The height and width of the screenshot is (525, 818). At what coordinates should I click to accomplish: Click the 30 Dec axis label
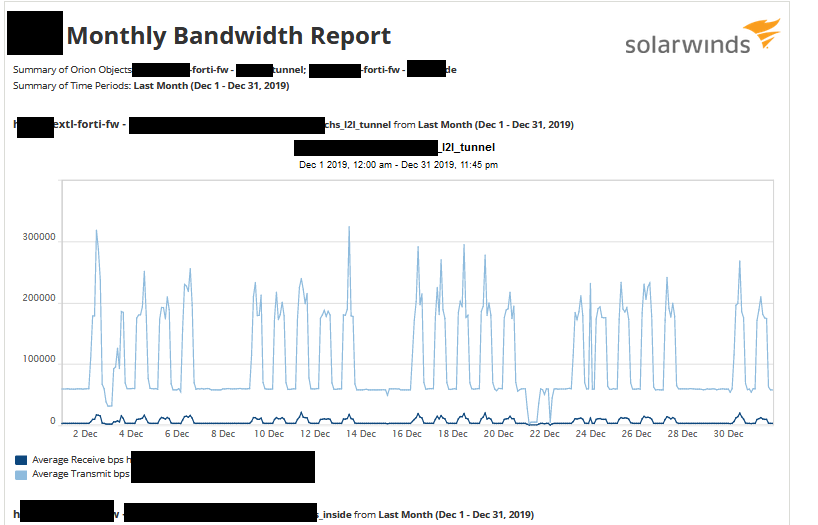click(728, 434)
